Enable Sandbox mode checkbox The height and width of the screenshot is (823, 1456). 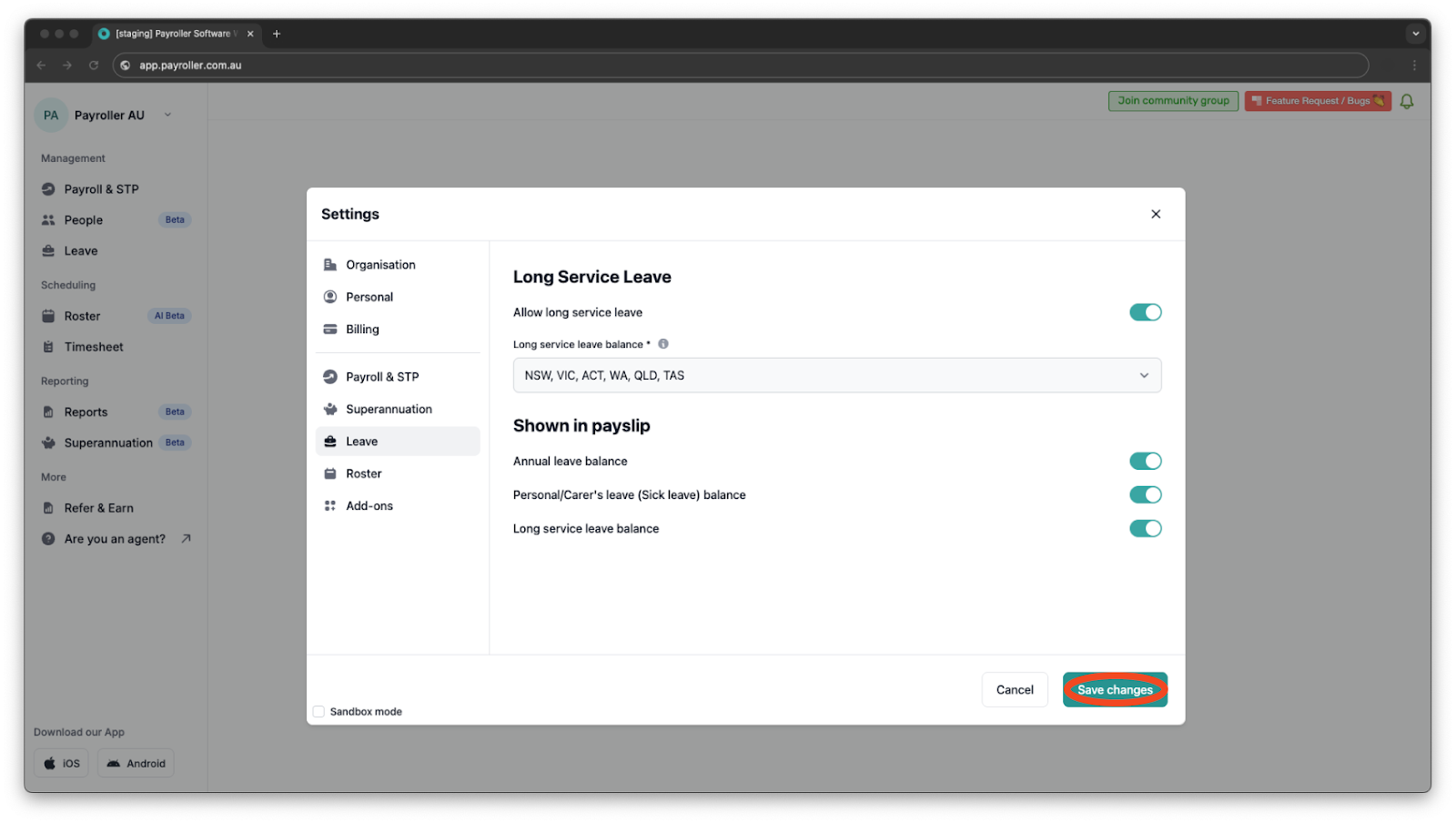(x=318, y=711)
